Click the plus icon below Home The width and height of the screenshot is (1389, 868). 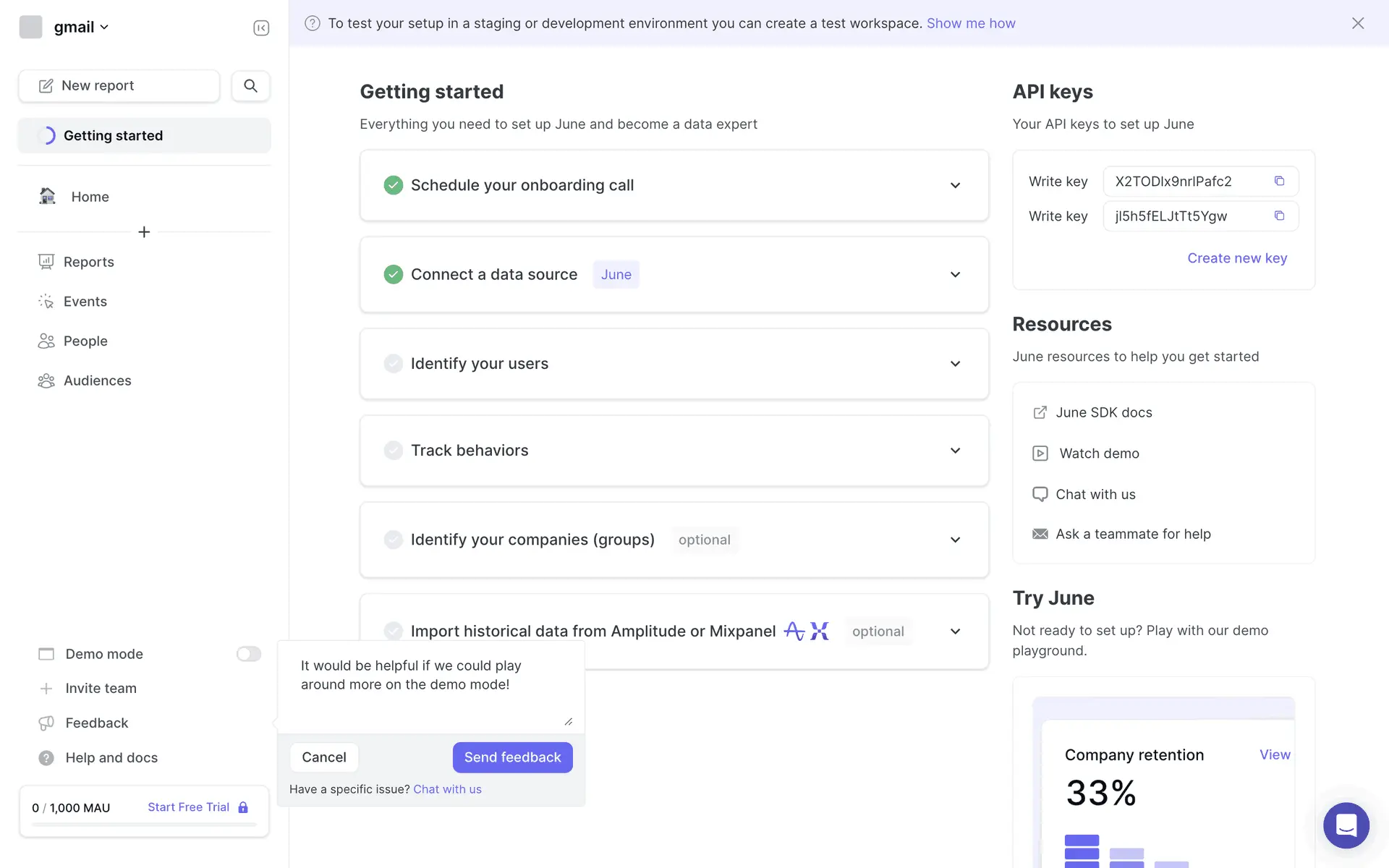(x=144, y=231)
